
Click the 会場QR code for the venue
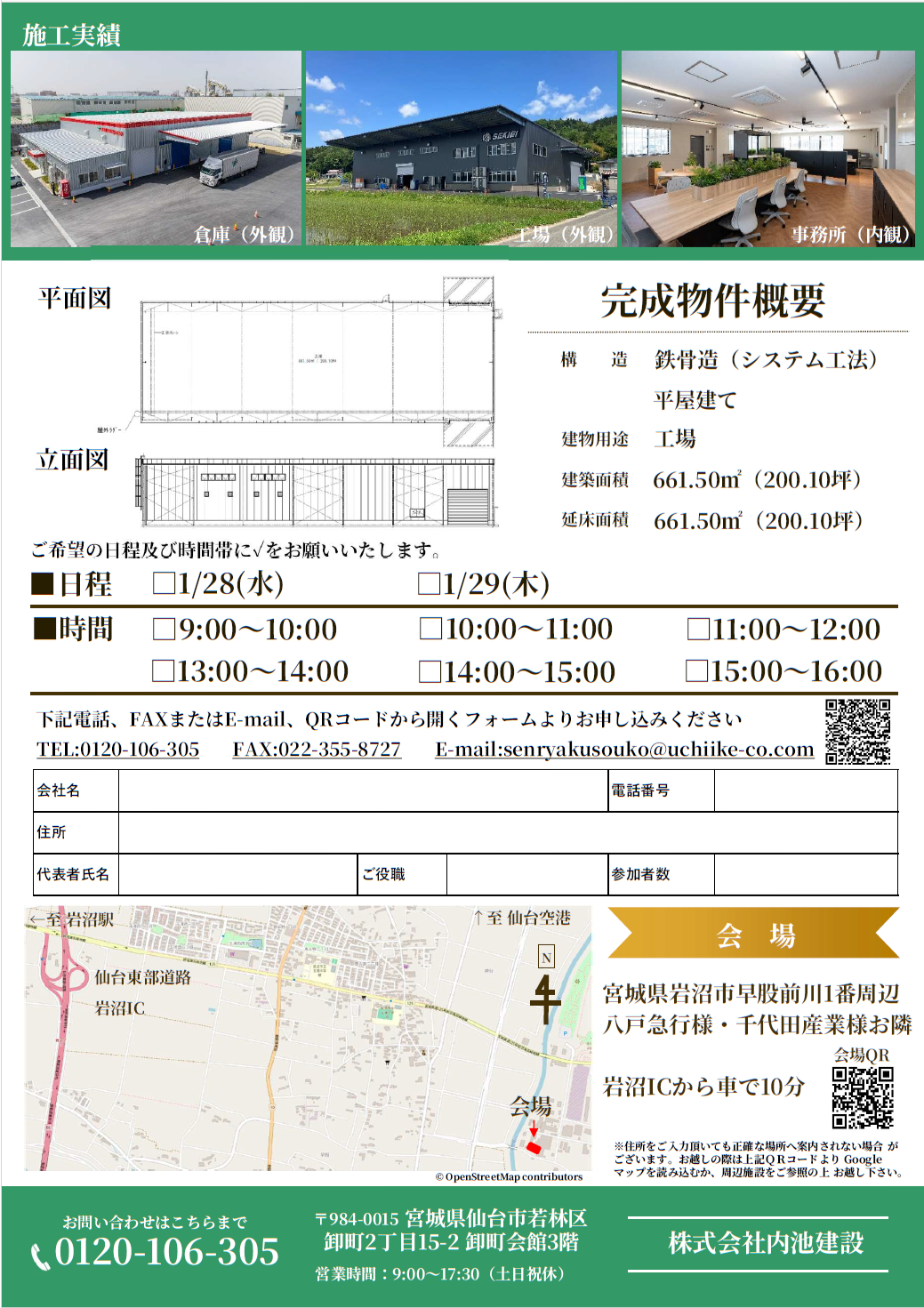[862, 1097]
